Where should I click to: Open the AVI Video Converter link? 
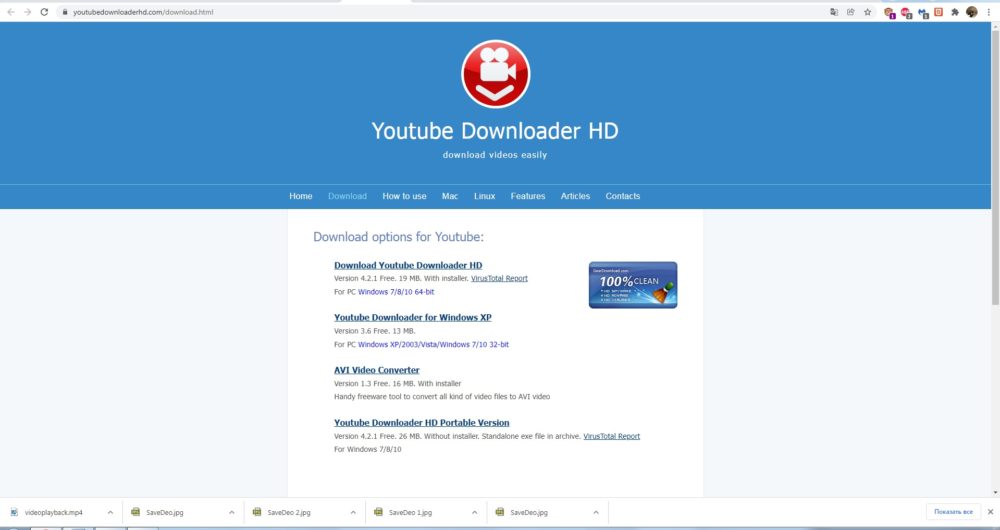point(376,370)
